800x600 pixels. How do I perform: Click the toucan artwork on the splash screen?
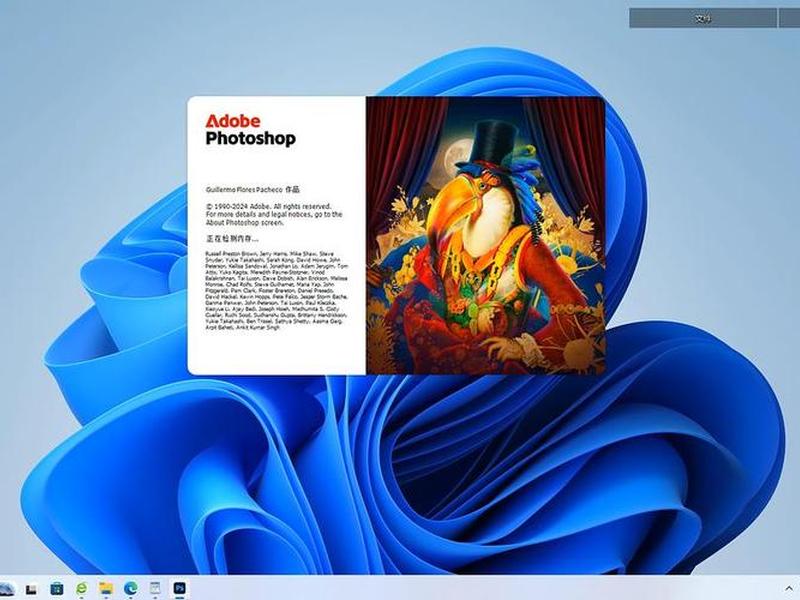tap(485, 235)
